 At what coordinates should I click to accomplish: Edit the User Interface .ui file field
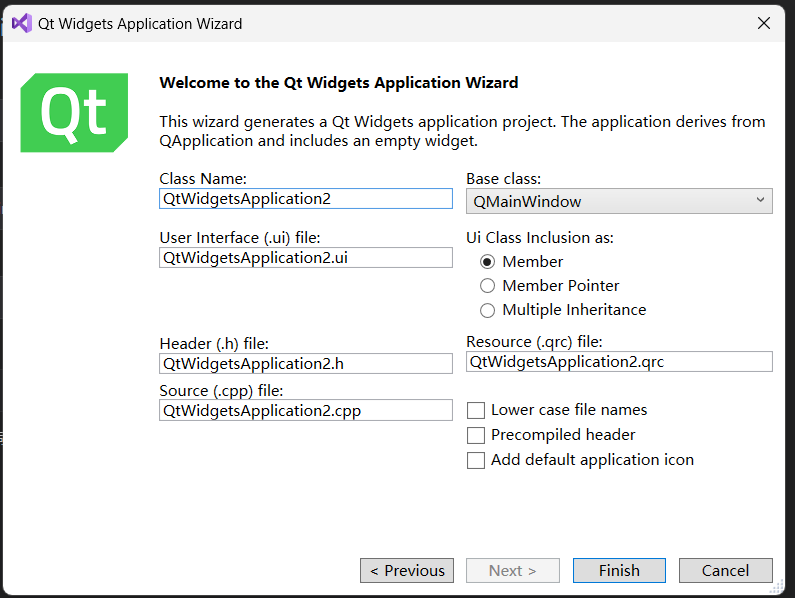click(x=306, y=258)
